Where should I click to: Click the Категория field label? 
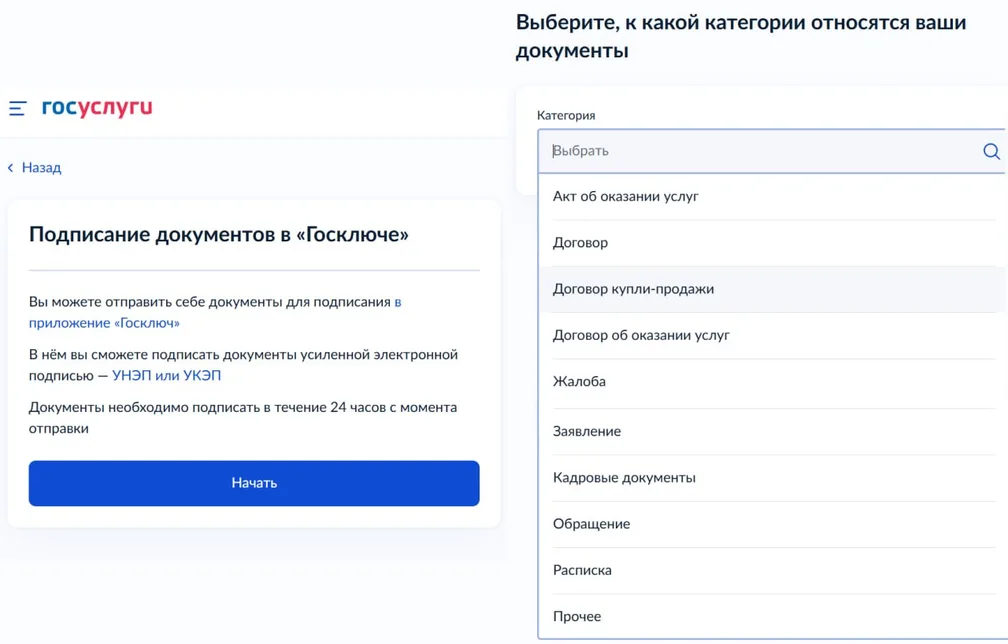(x=566, y=116)
